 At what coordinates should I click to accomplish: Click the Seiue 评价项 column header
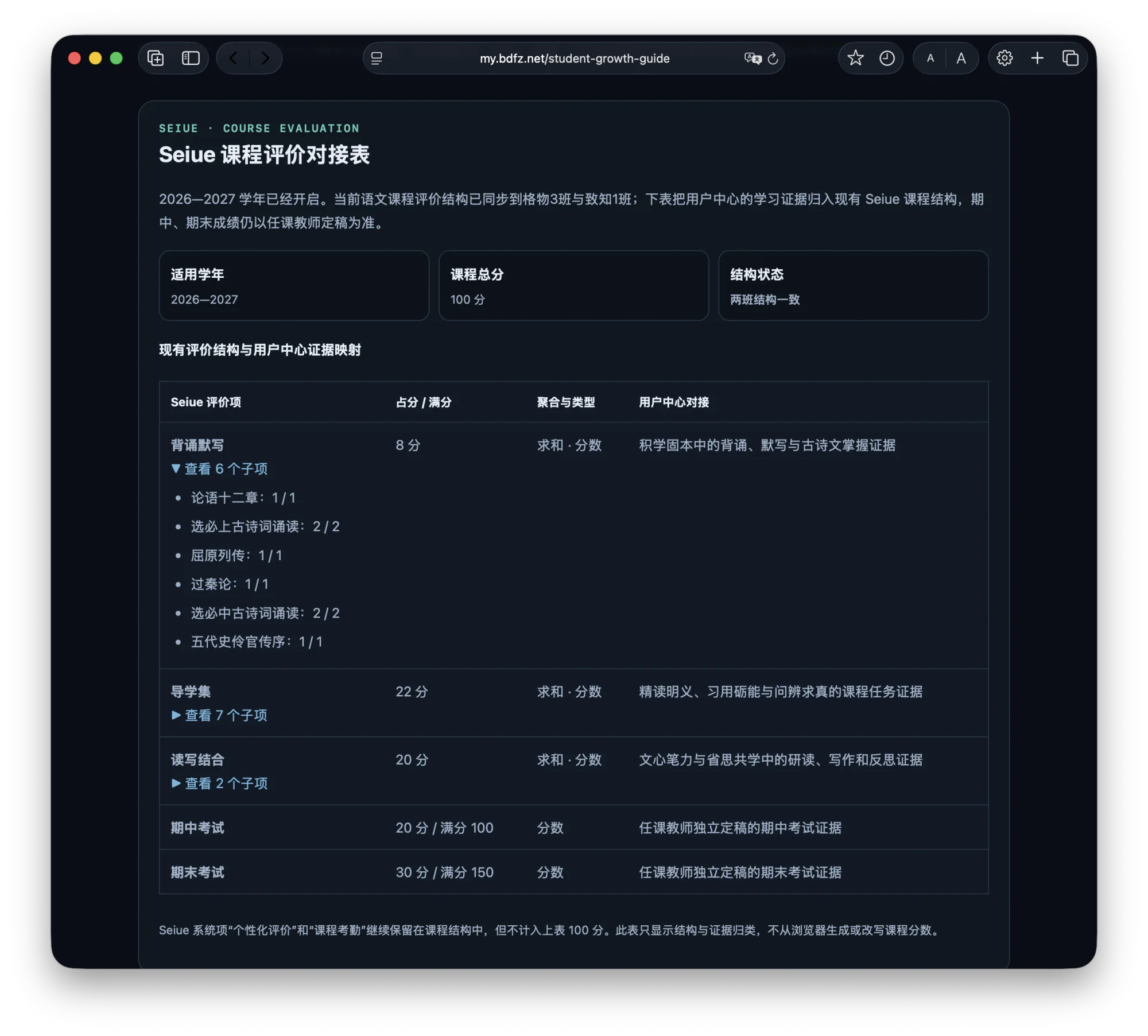pos(205,402)
